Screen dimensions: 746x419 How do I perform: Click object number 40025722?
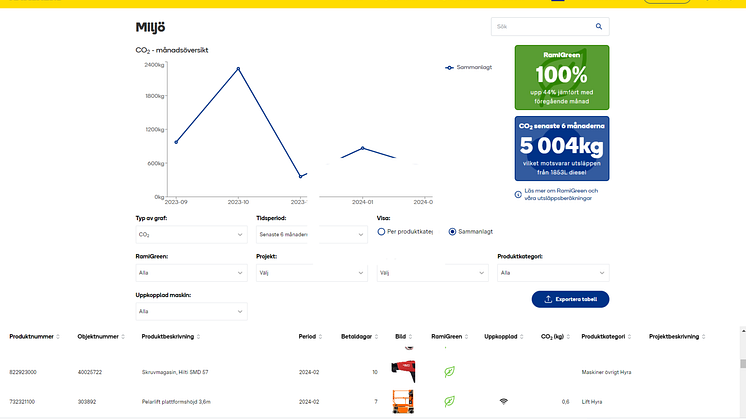click(x=89, y=372)
